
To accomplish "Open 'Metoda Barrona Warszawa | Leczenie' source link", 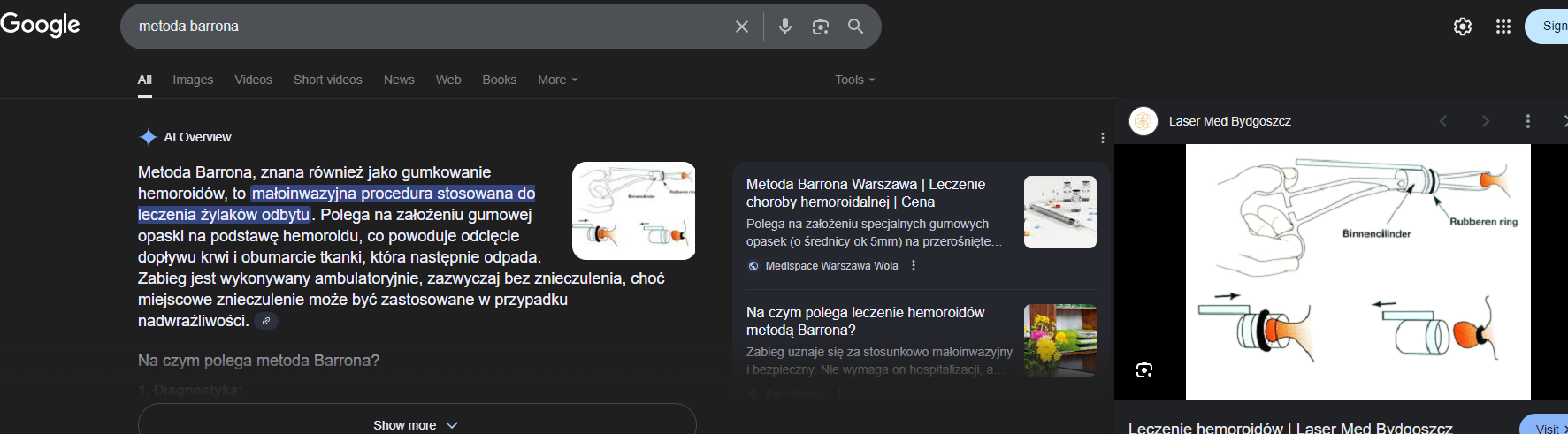I will (866, 193).
